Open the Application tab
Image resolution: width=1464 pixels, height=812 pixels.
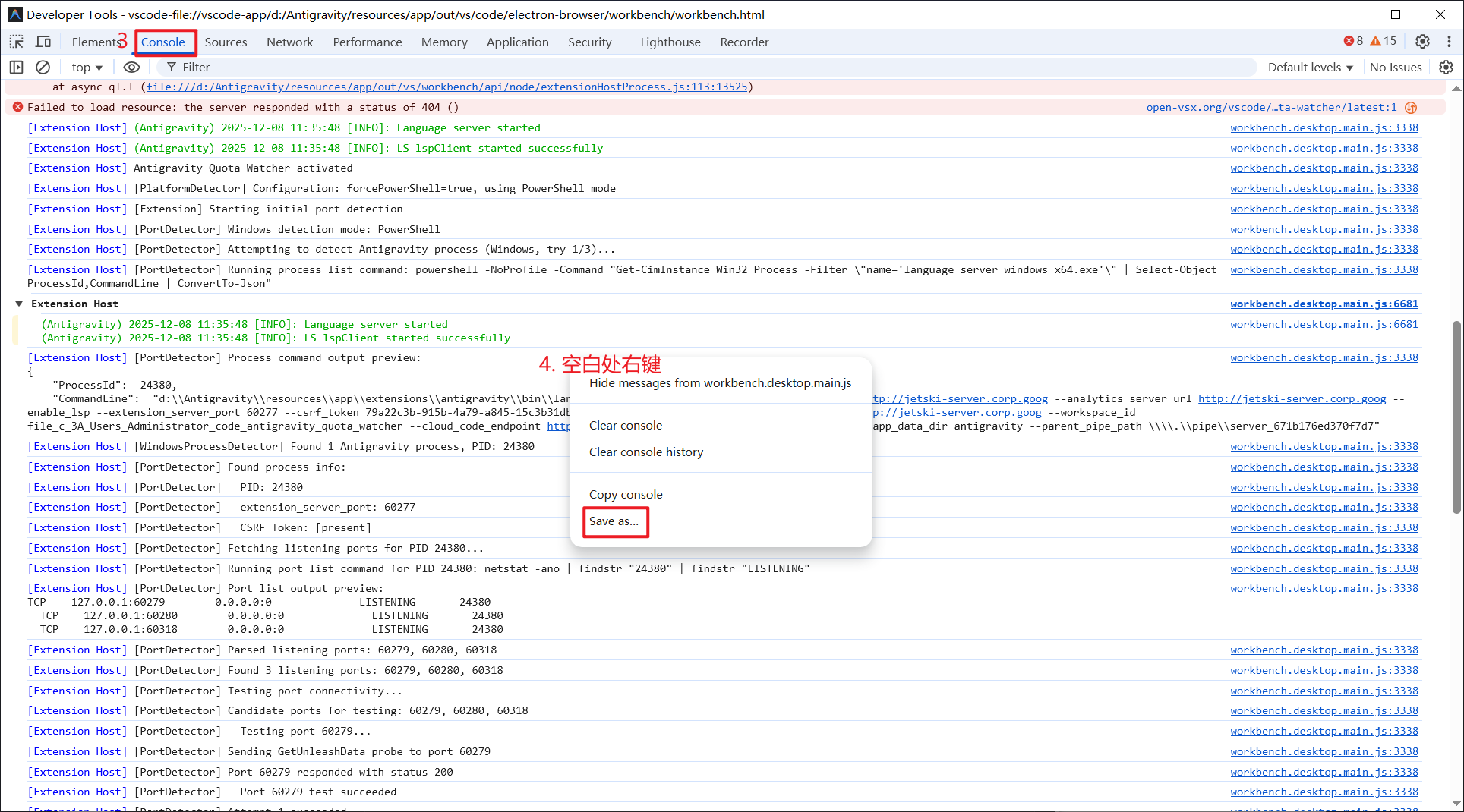pyautogui.click(x=517, y=42)
